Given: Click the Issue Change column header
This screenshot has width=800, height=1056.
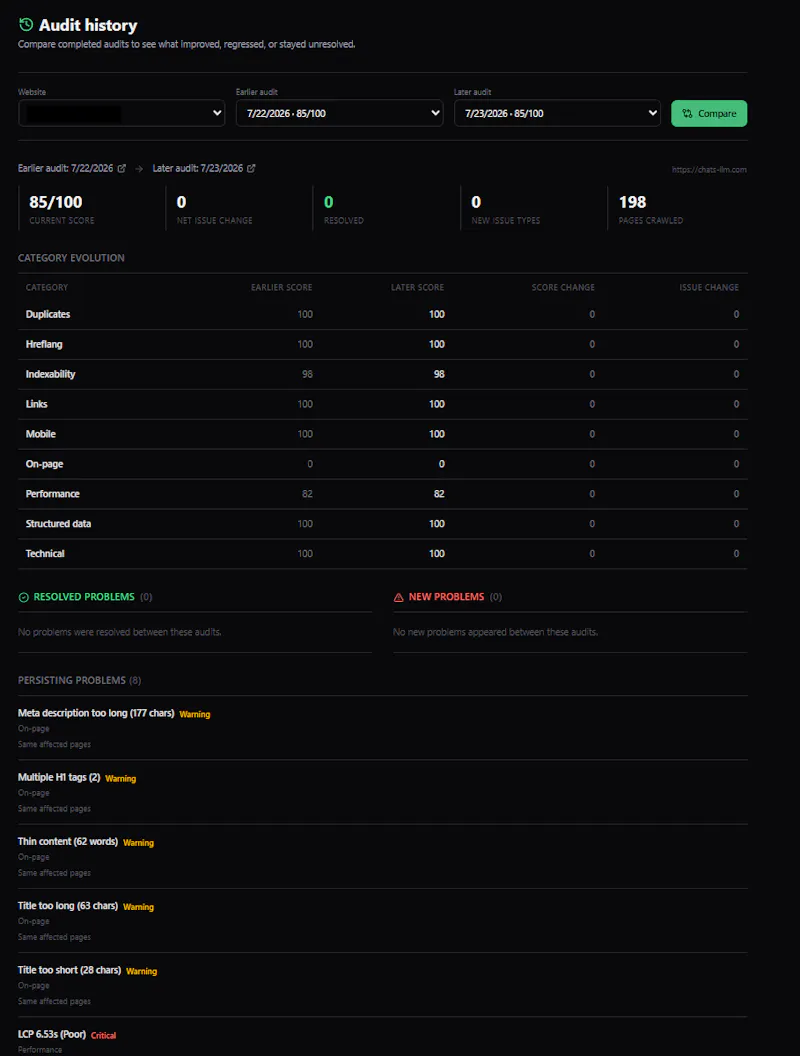Looking at the screenshot, I should [x=709, y=288].
